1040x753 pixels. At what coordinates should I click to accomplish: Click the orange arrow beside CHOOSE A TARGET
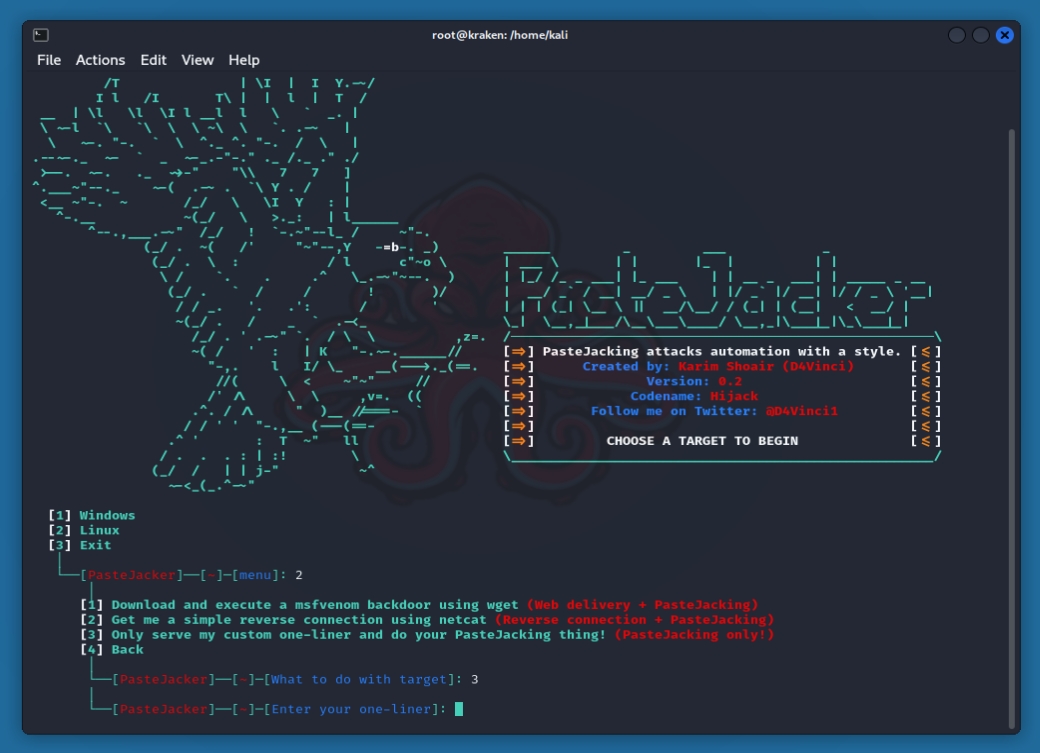(x=519, y=441)
